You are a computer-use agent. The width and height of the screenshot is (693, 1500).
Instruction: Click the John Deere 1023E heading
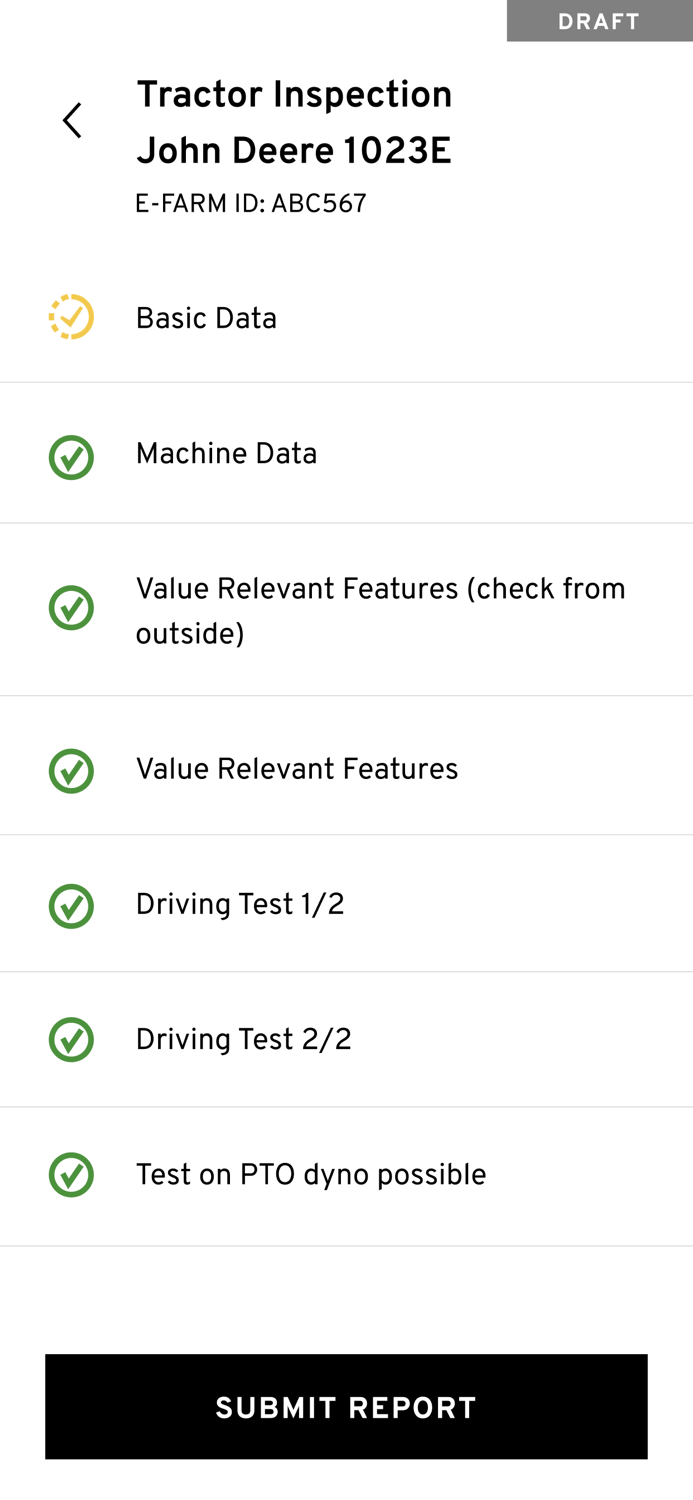[x=294, y=152]
